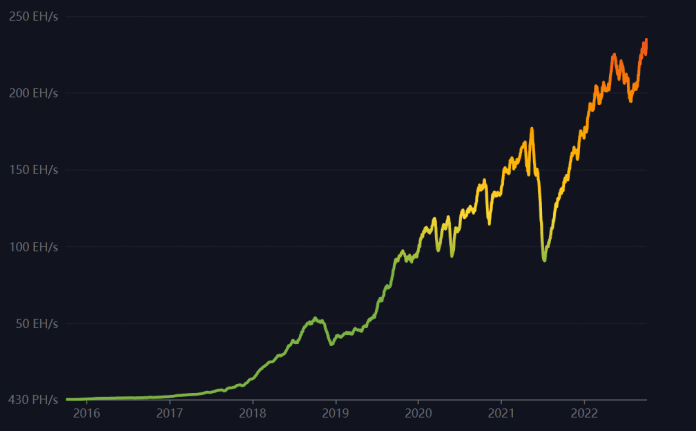Select the line's highest orange peak in late 2022
The image size is (696, 431).
[646, 40]
